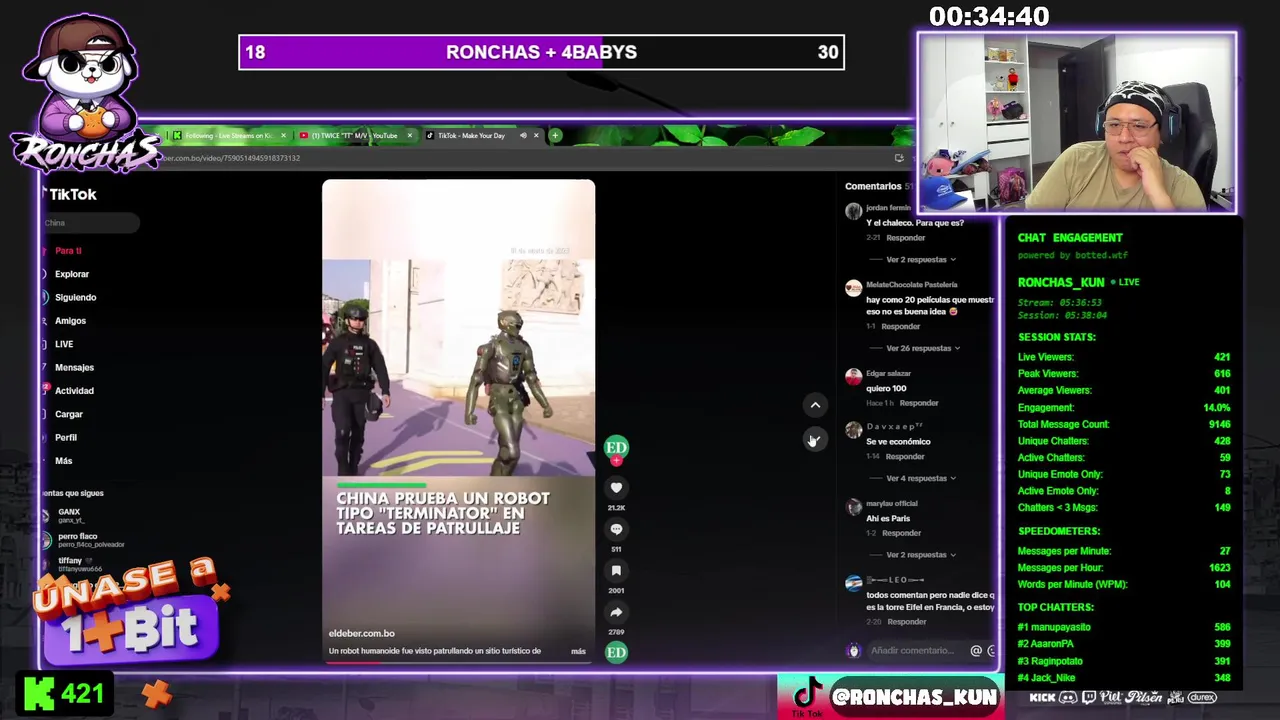Open 'Para ti' feed in sidebar
This screenshot has height=720, width=1280.
click(68, 251)
